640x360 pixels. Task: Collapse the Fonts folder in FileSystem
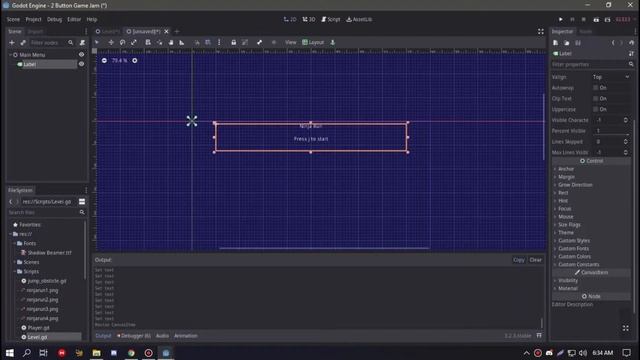15,243
